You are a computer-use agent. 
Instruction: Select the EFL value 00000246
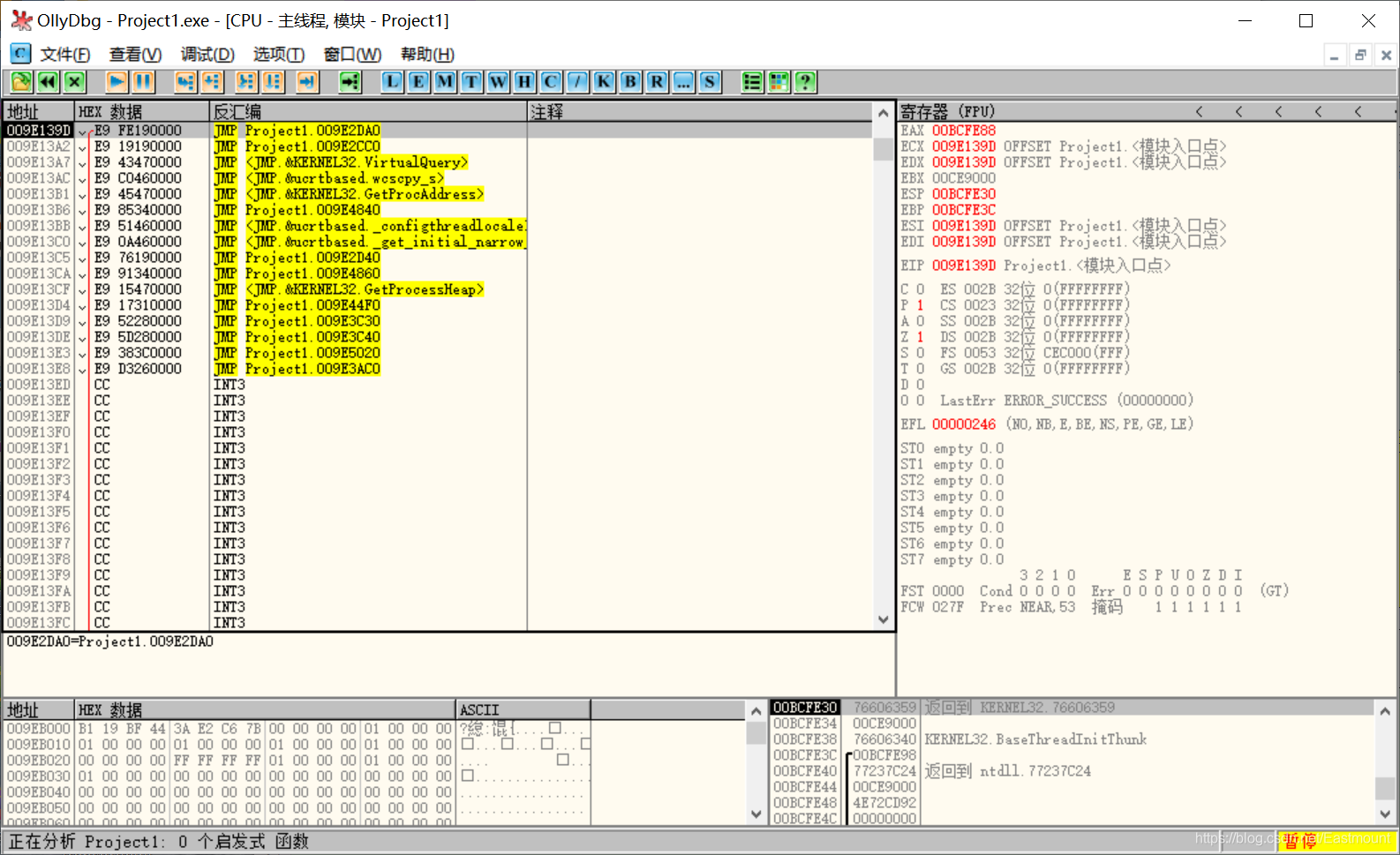click(964, 424)
